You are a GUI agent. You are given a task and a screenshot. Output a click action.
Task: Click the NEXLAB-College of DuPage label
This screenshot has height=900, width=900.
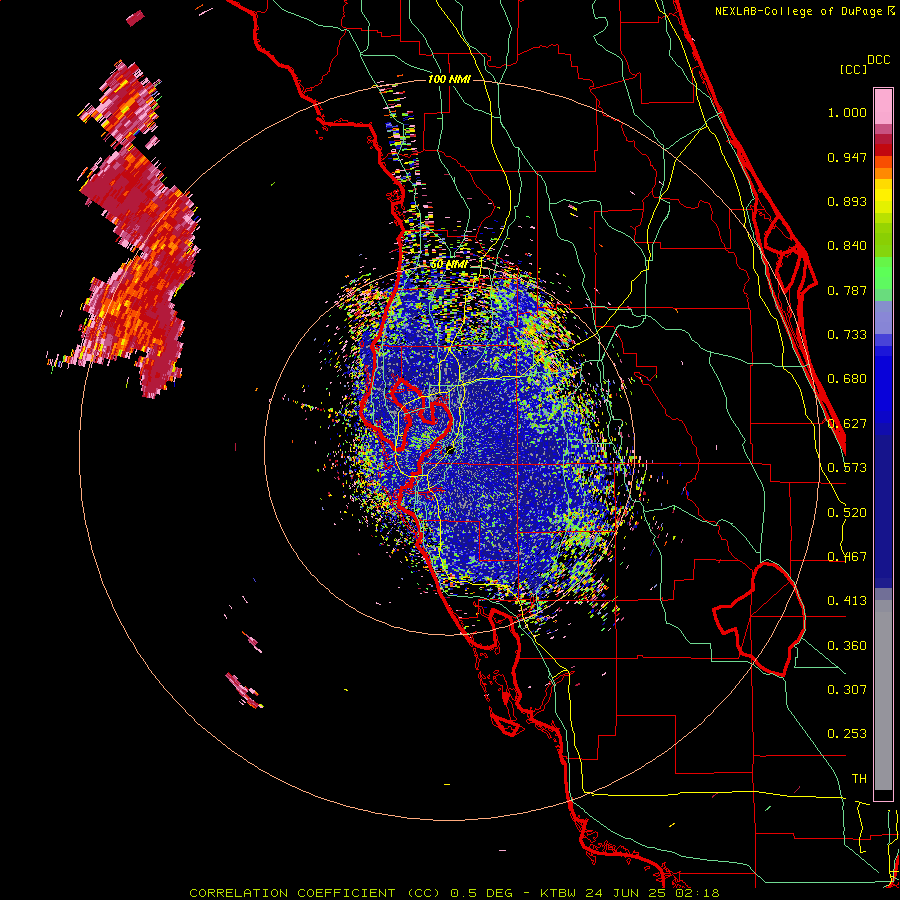(798, 11)
